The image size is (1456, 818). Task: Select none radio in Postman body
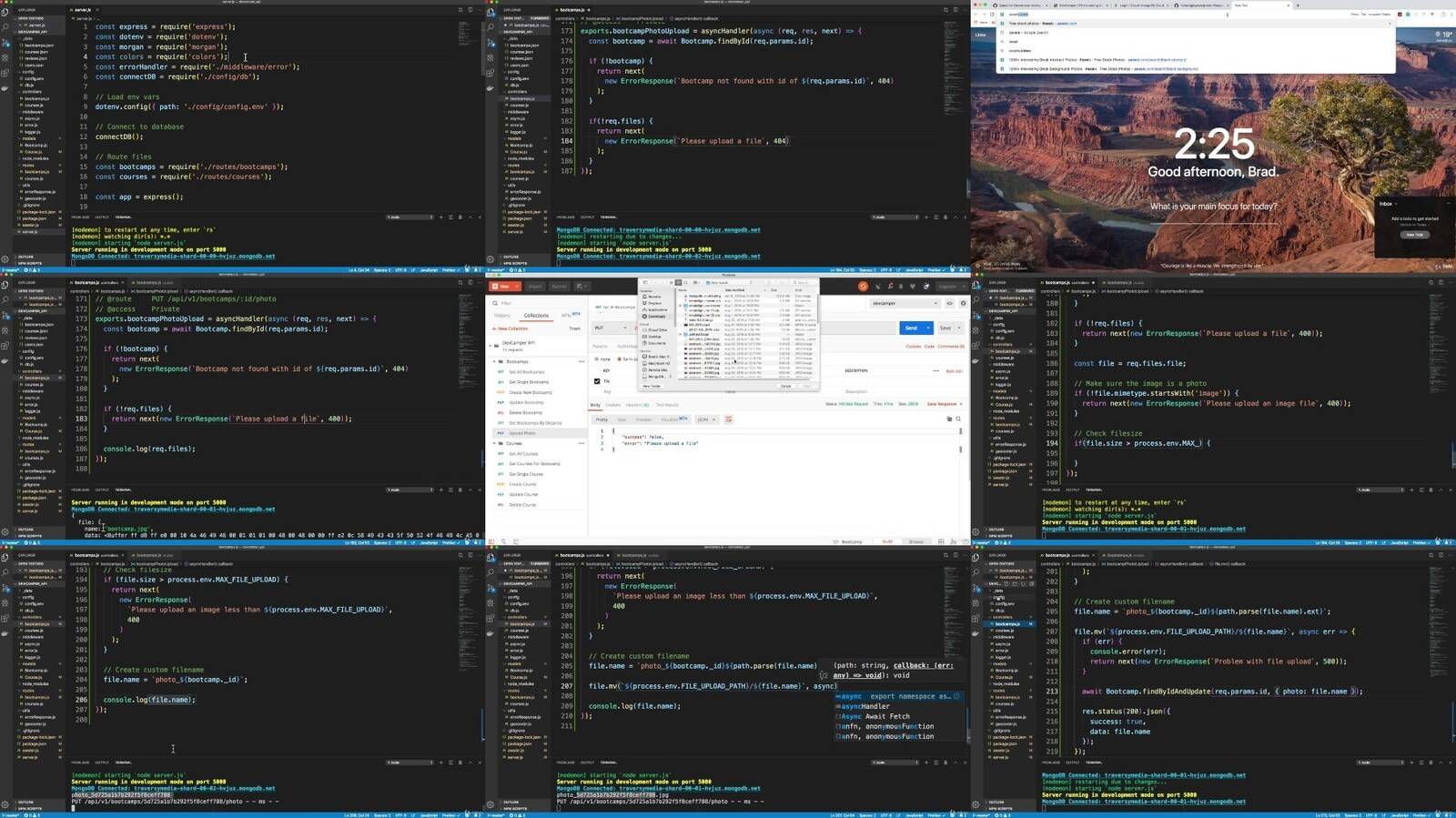tap(596, 359)
